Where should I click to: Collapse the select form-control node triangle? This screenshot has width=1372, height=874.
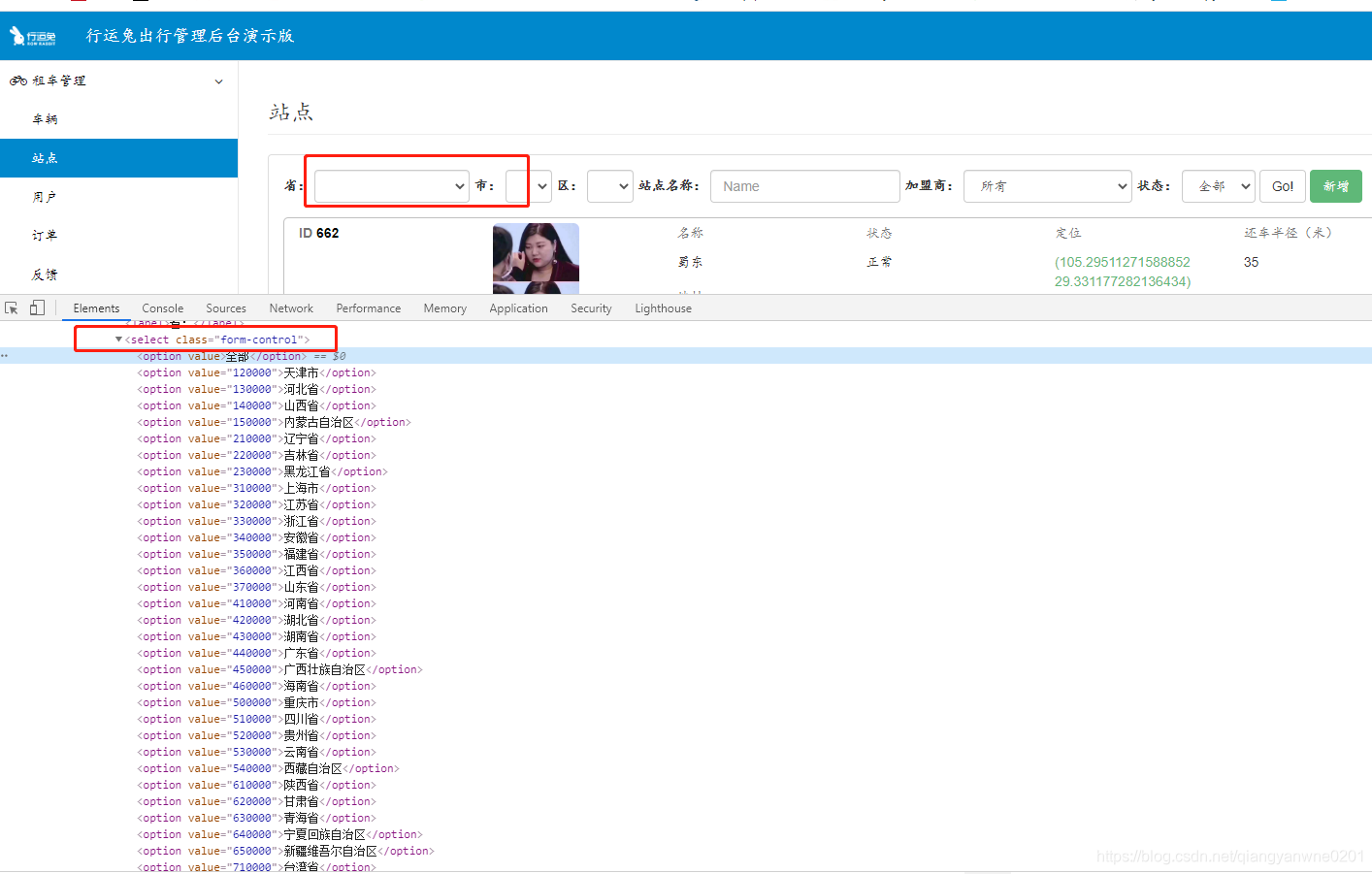coord(118,340)
